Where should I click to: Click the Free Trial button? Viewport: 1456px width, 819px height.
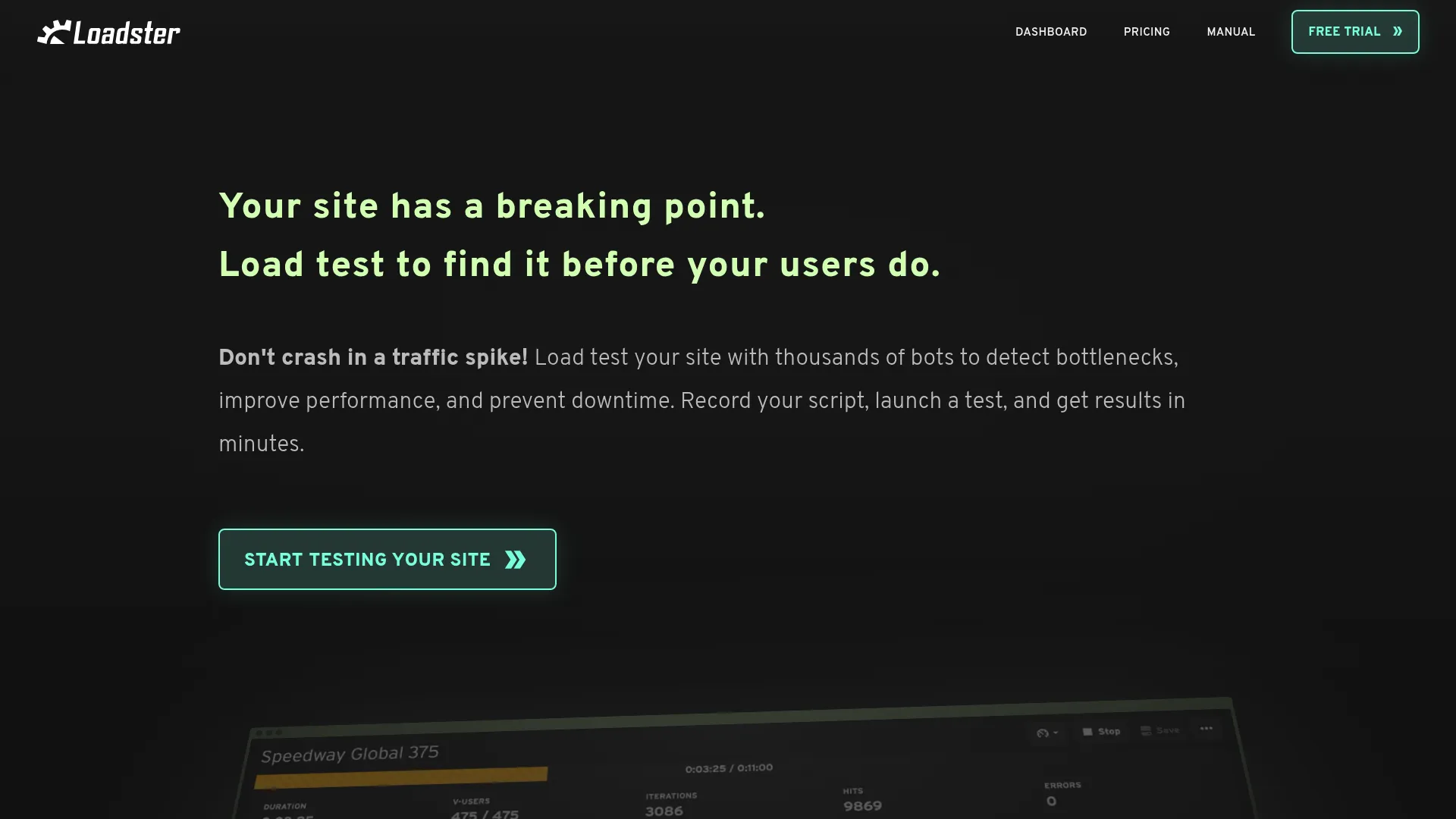[x=1355, y=32]
